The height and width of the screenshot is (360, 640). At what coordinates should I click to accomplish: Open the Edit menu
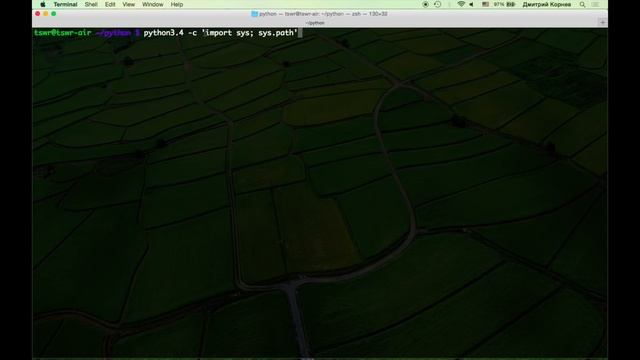pos(110,4)
